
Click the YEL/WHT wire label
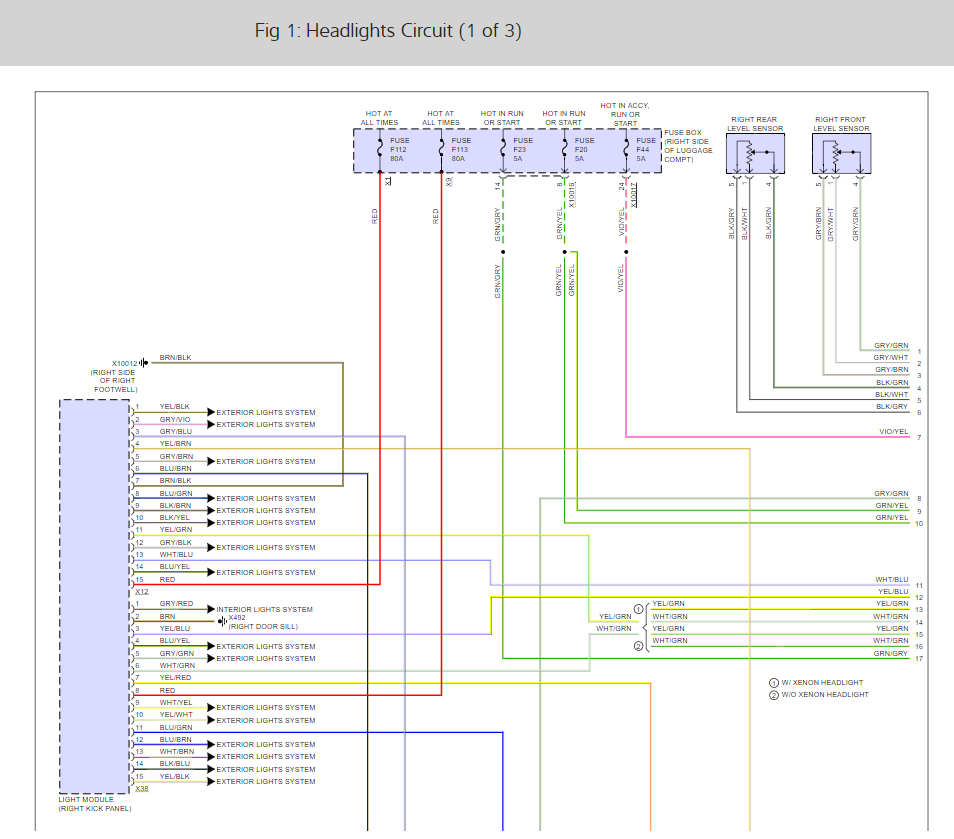coord(176,715)
